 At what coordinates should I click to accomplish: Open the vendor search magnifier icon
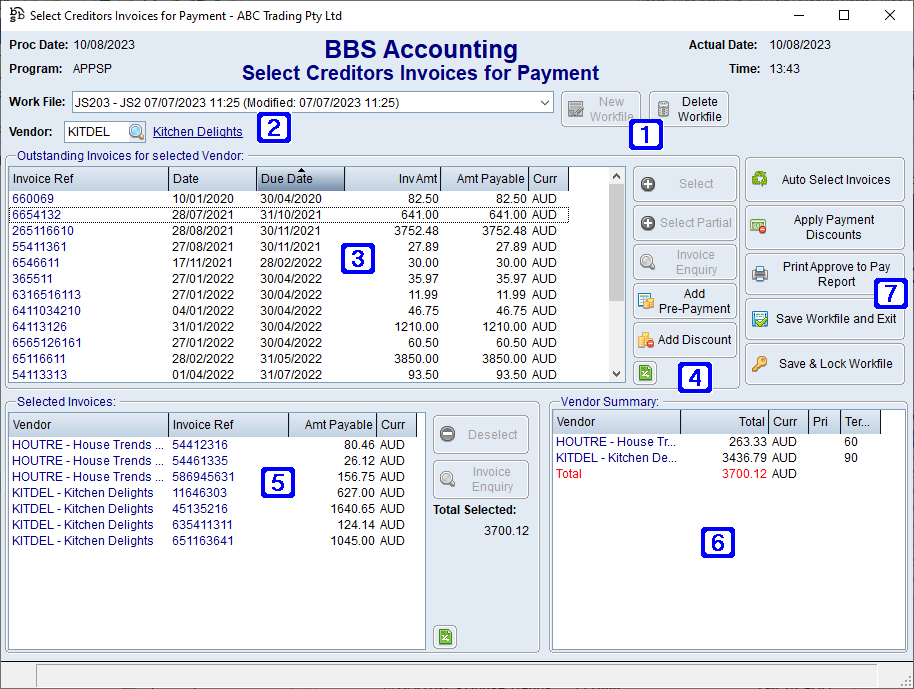pyautogui.click(x=134, y=131)
